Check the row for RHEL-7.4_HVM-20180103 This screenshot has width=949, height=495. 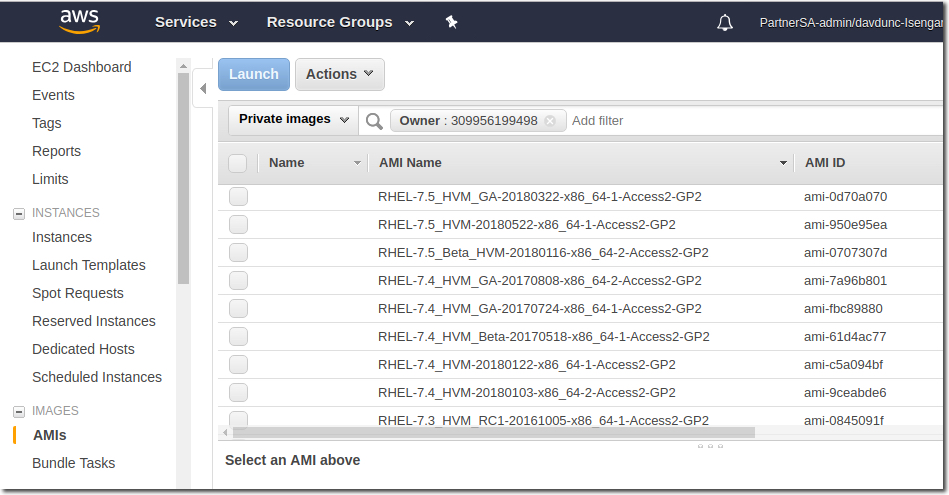(x=238, y=393)
